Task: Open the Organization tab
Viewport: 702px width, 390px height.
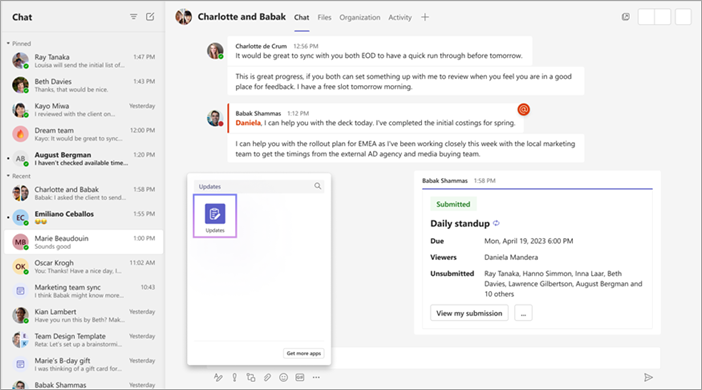Action: 360,17
